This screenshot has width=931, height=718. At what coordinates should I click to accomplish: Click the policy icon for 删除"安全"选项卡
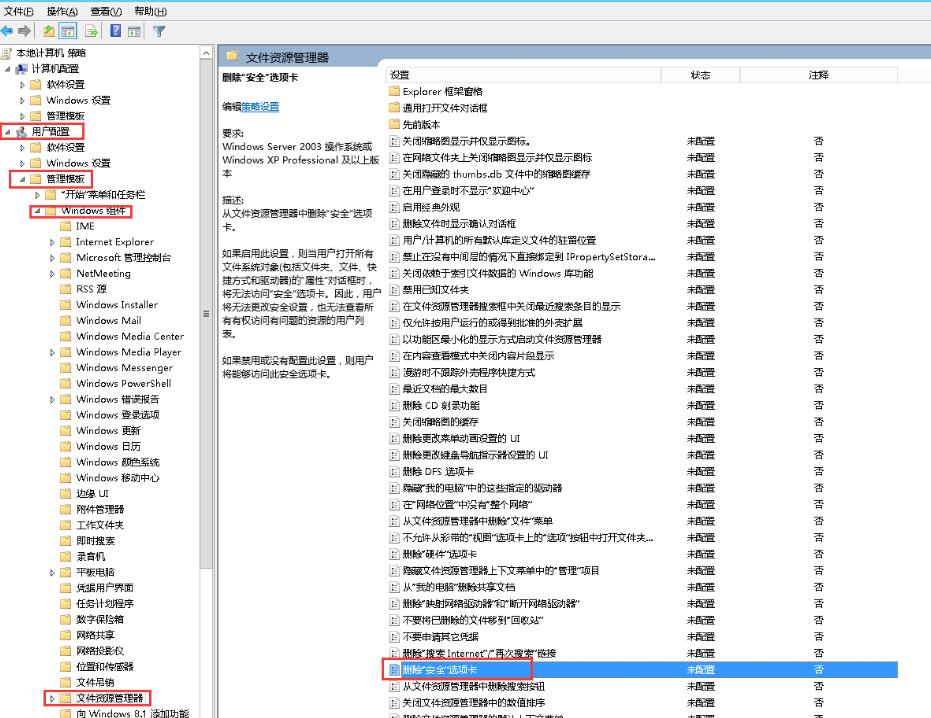coord(394,669)
